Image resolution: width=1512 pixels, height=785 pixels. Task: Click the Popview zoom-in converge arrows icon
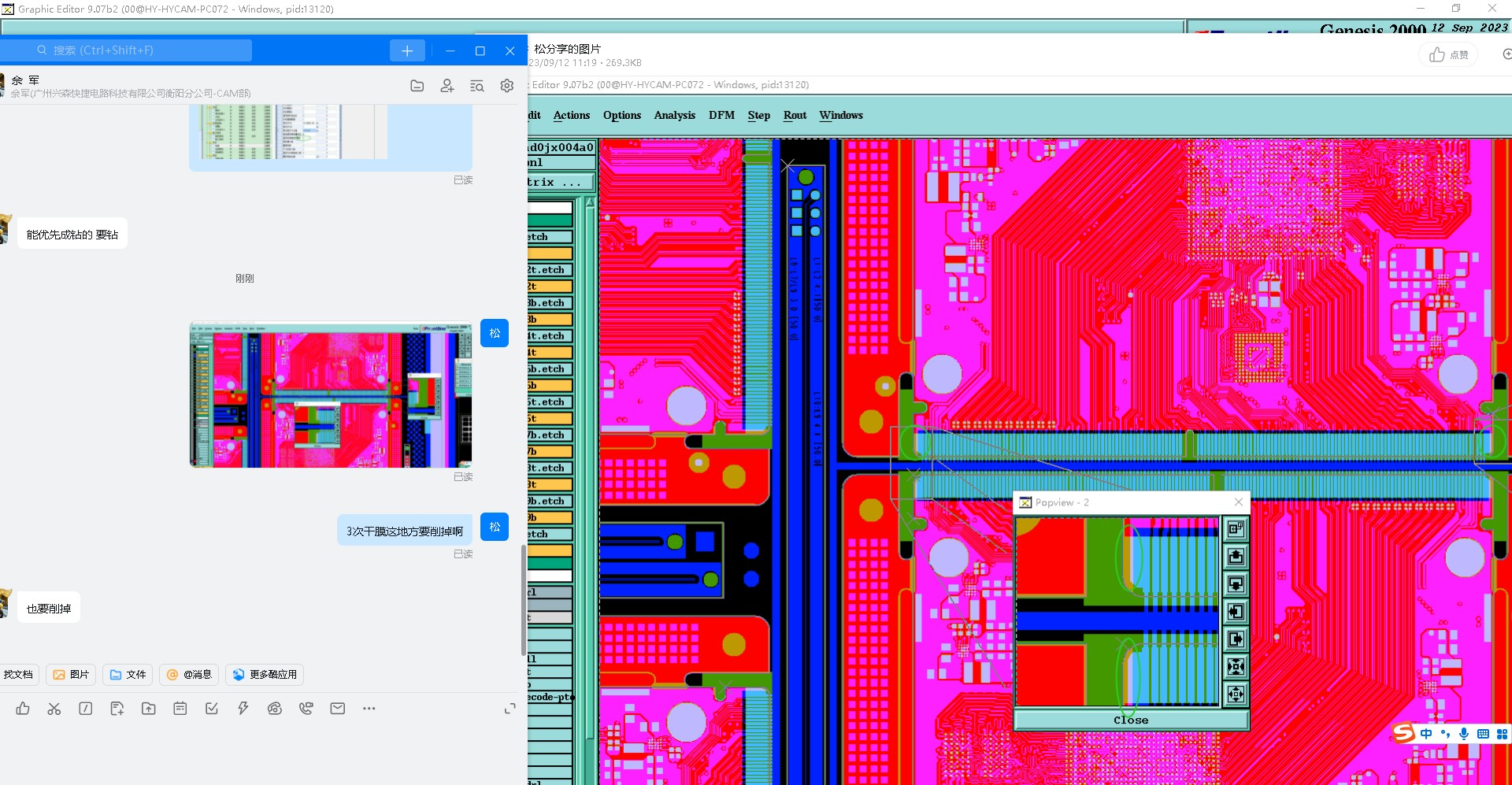1236,667
